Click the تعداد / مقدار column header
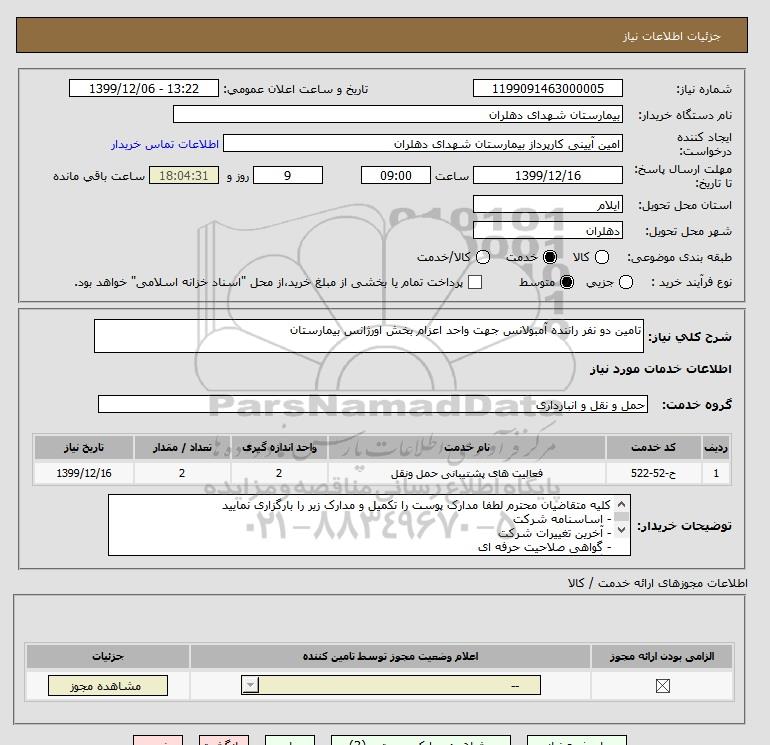Image resolution: width=770 pixels, height=745 pixels. pyautogui.click(x=182, y=447)
